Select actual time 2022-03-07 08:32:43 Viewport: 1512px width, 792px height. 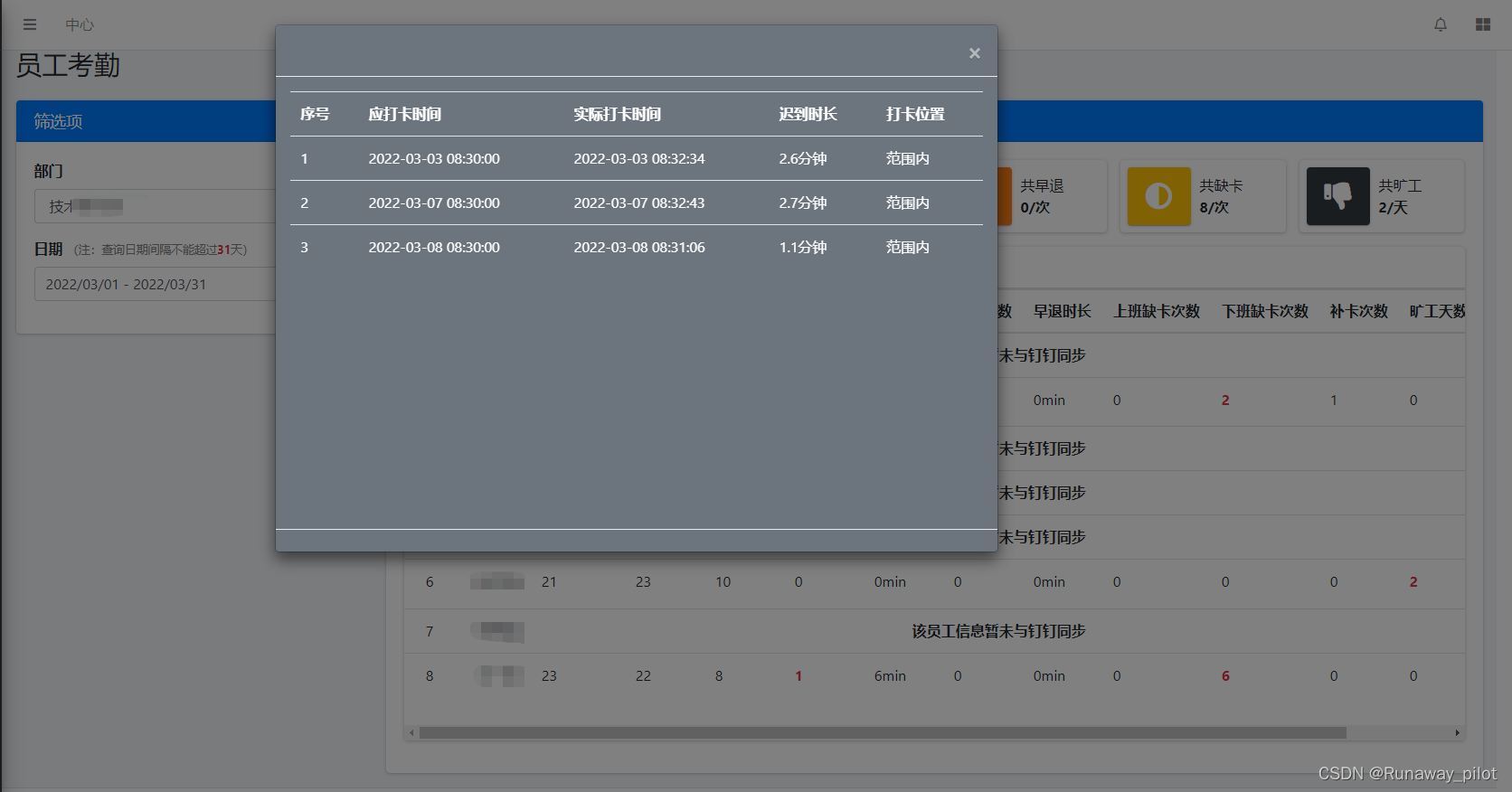(639, 203)
